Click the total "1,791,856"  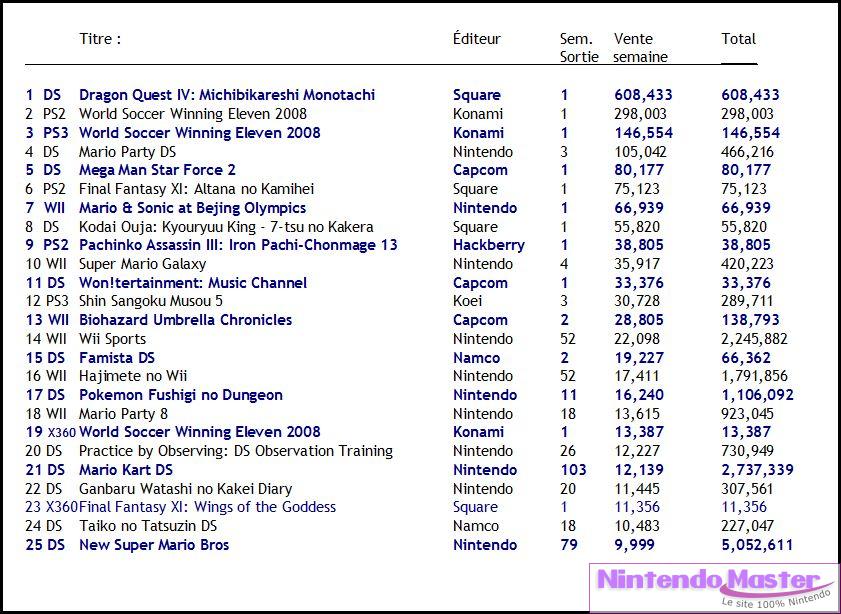point(754,376)
